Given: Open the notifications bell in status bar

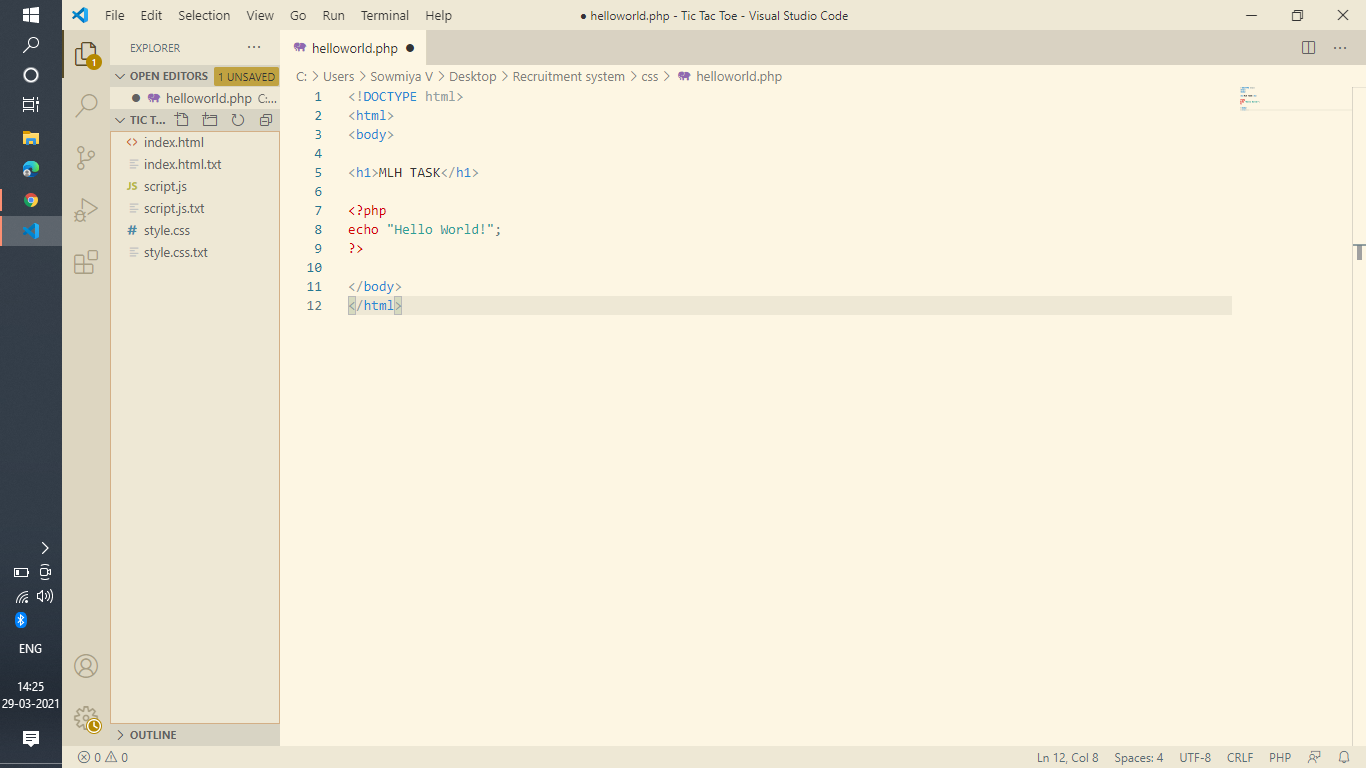Looking at the screenshot, I should tap(1344, 757).
